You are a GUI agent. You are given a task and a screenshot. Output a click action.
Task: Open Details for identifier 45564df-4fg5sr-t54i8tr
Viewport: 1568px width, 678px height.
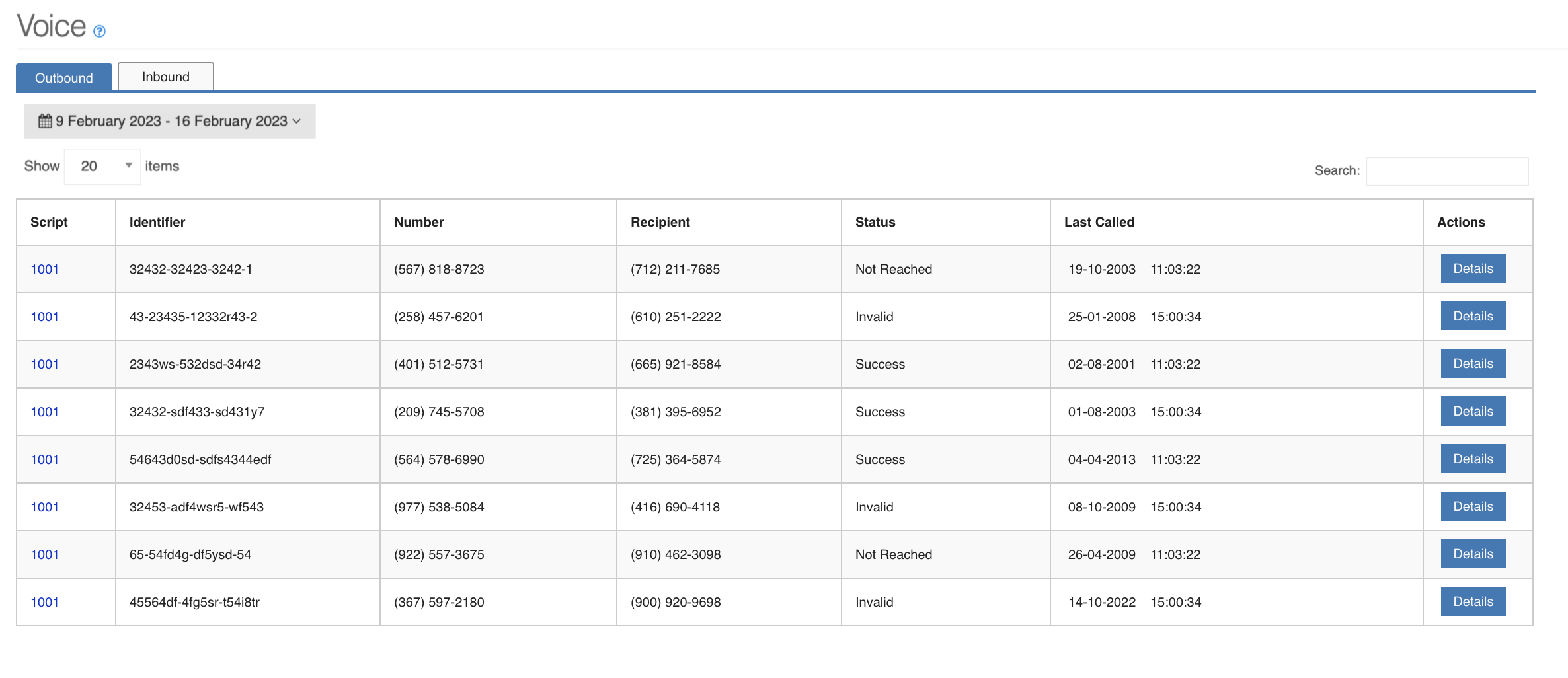[1472, 601]
